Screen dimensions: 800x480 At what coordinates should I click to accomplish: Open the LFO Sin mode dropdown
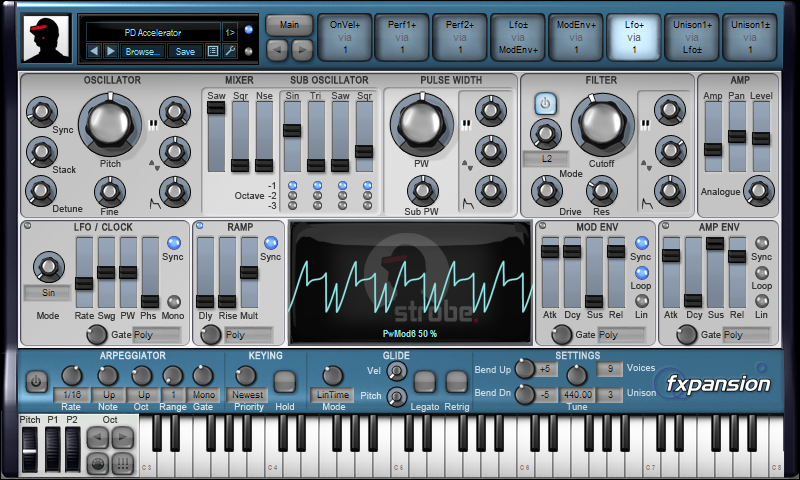[x=48, y=293]
